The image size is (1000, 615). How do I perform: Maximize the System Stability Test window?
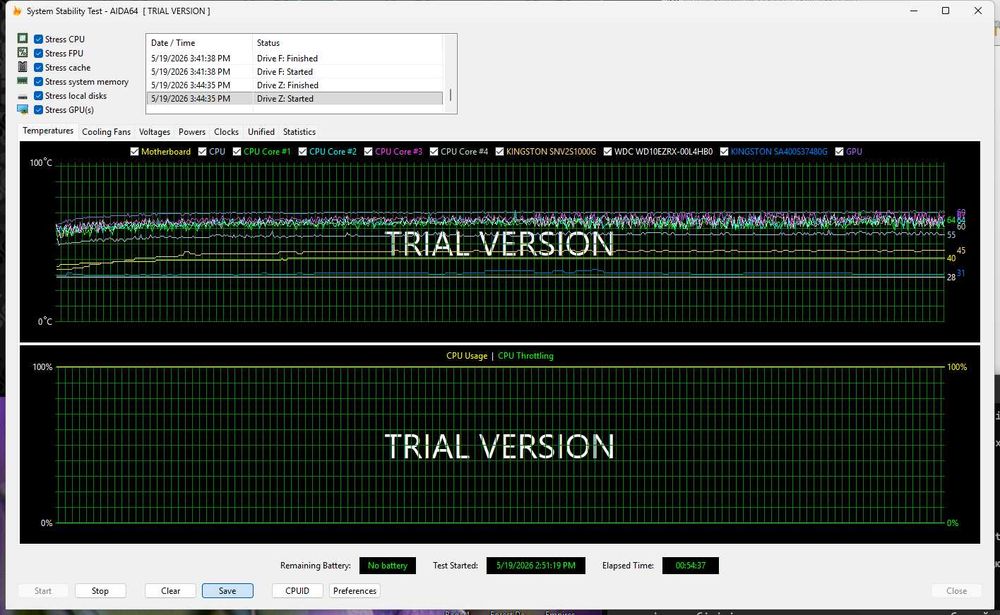click(x=946, y=11)
